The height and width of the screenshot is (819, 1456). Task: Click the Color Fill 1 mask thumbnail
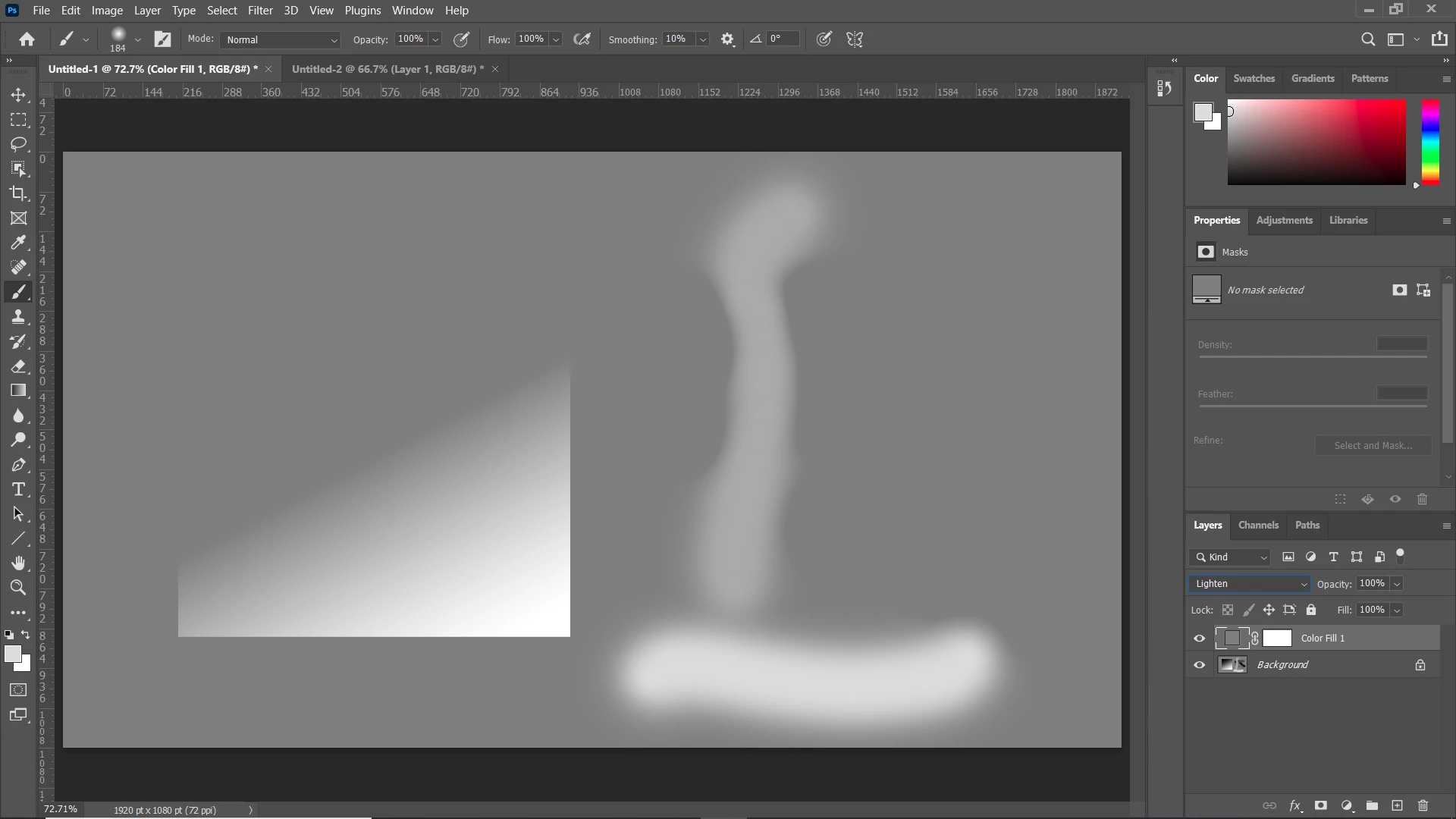click(1277, 639)
